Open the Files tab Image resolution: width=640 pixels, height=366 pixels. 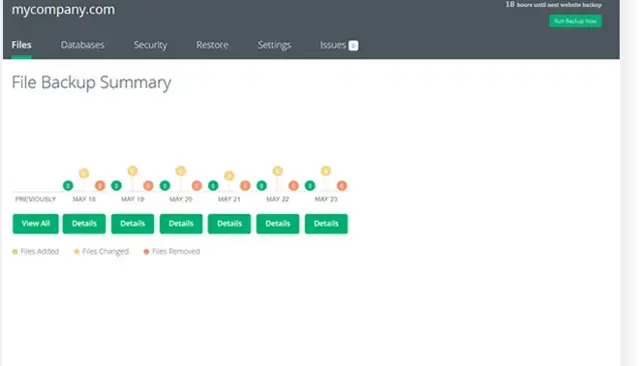pos(21,45)
